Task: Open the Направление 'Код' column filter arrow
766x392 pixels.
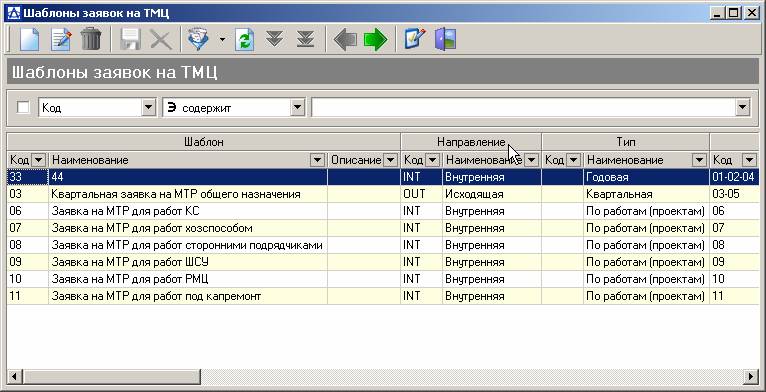Action: point(432,160)
